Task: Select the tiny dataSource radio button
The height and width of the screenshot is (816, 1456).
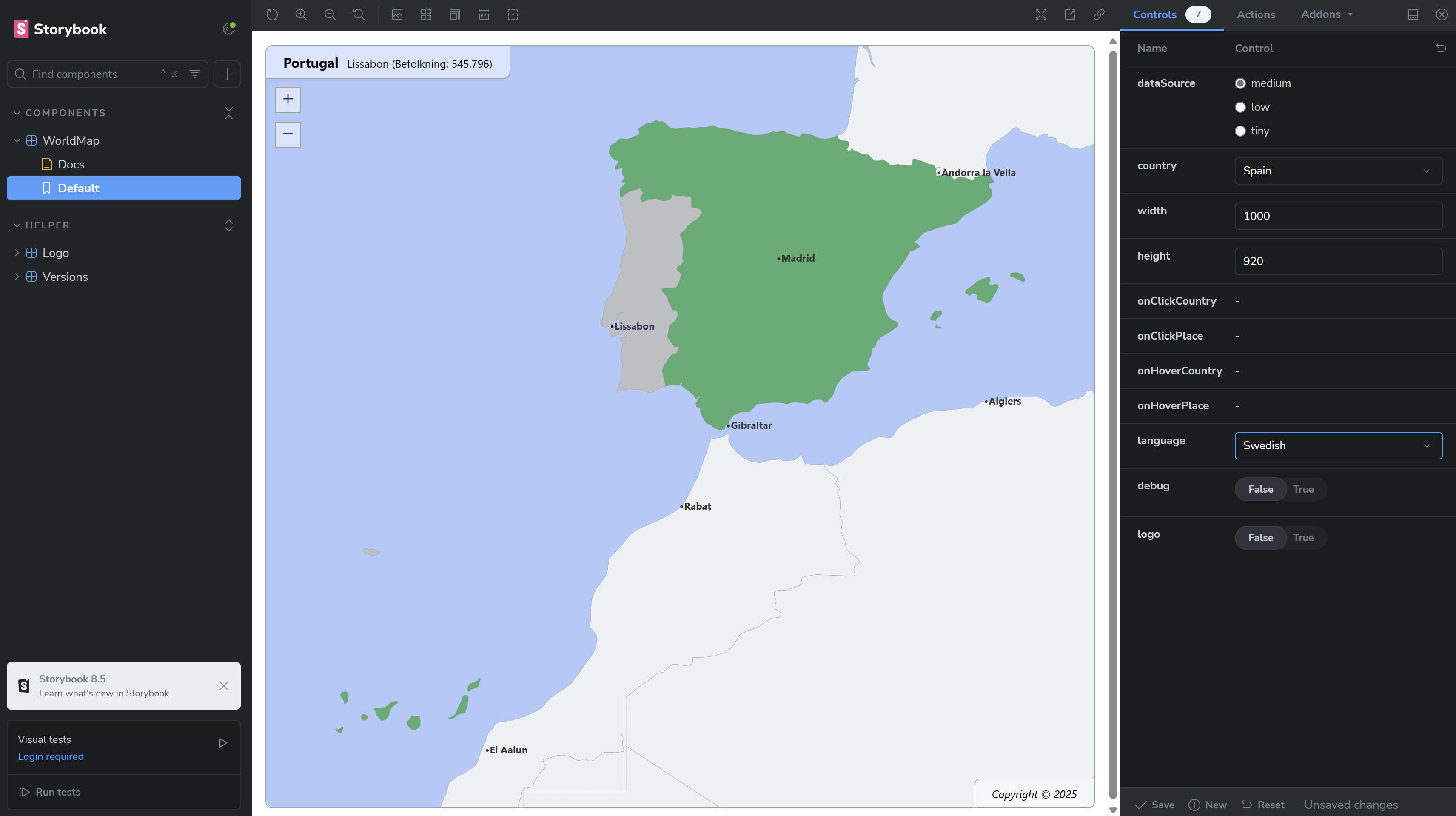Action: [1240, 131]
